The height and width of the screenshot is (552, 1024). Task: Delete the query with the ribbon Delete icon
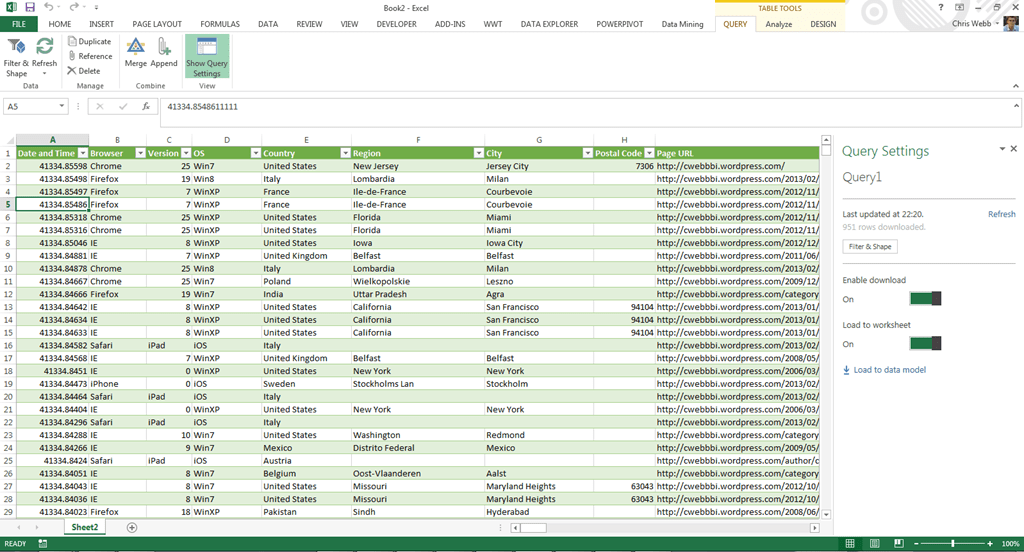point(84,71)
